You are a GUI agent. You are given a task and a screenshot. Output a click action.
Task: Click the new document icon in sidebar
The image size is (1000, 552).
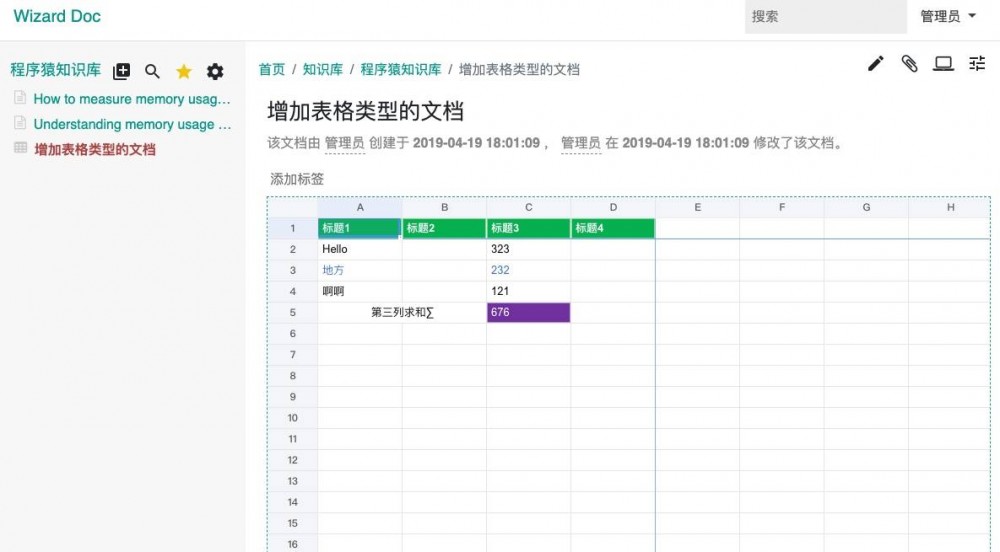point(121,71)
